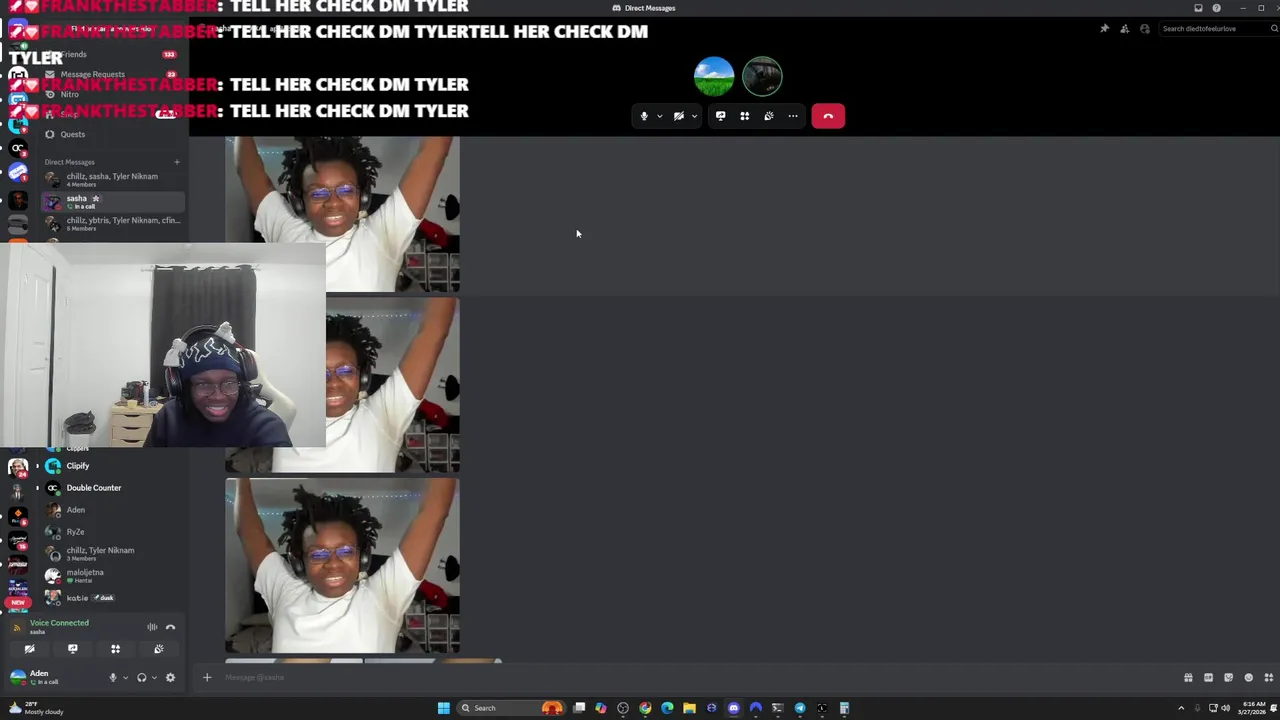Add friends to DM
This screenshot has width=1280, height=720.
click(x=1125, y=29)
